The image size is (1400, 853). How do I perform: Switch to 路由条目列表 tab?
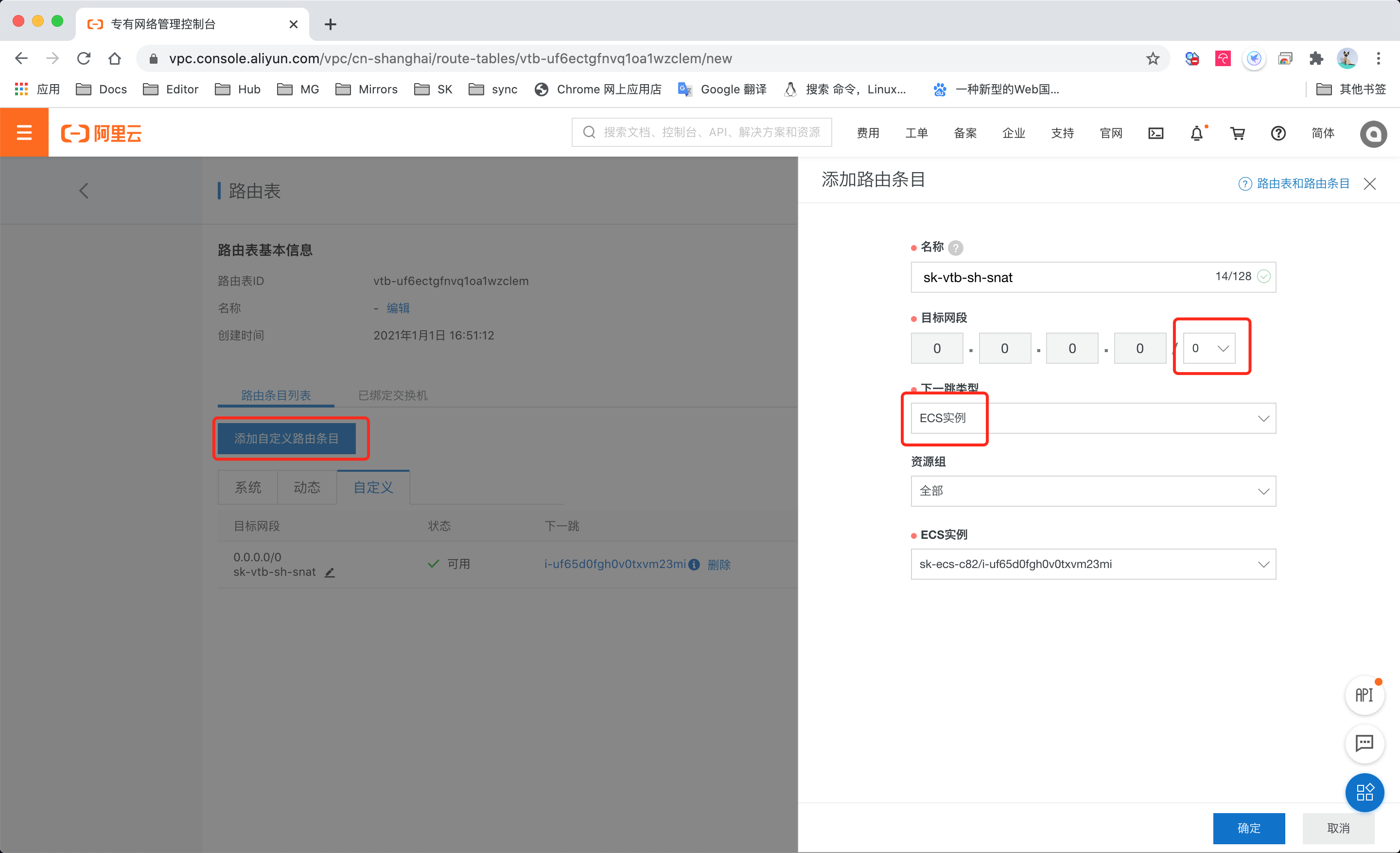pos(276,395)
